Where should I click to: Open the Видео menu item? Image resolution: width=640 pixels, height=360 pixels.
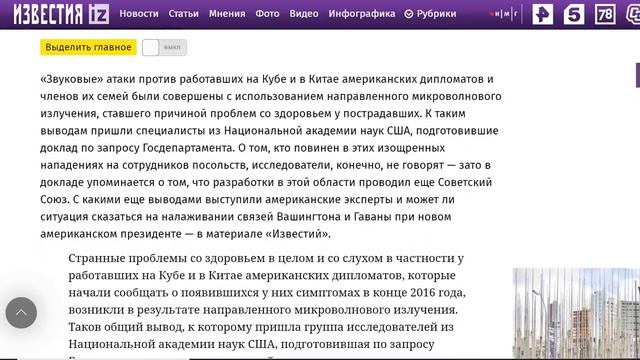304,14
